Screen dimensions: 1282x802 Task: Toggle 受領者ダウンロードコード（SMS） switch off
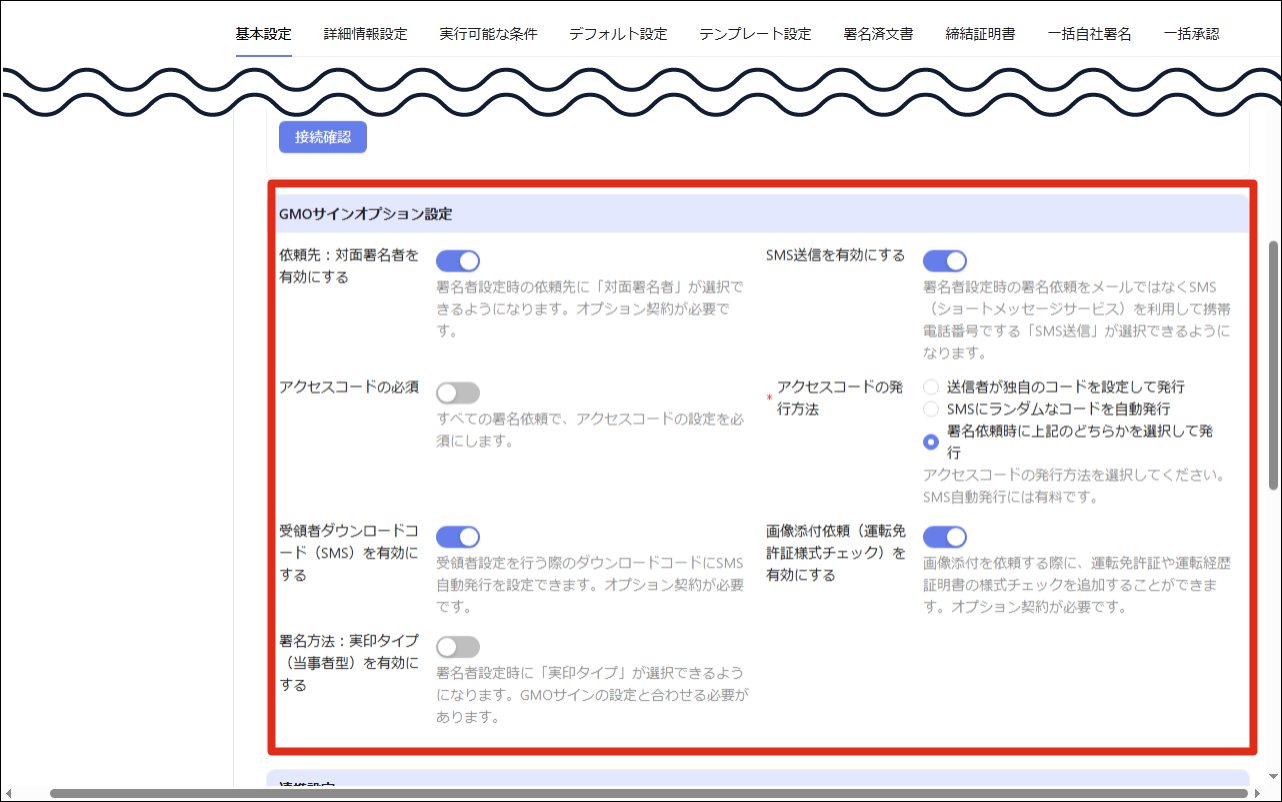(458, 537)
